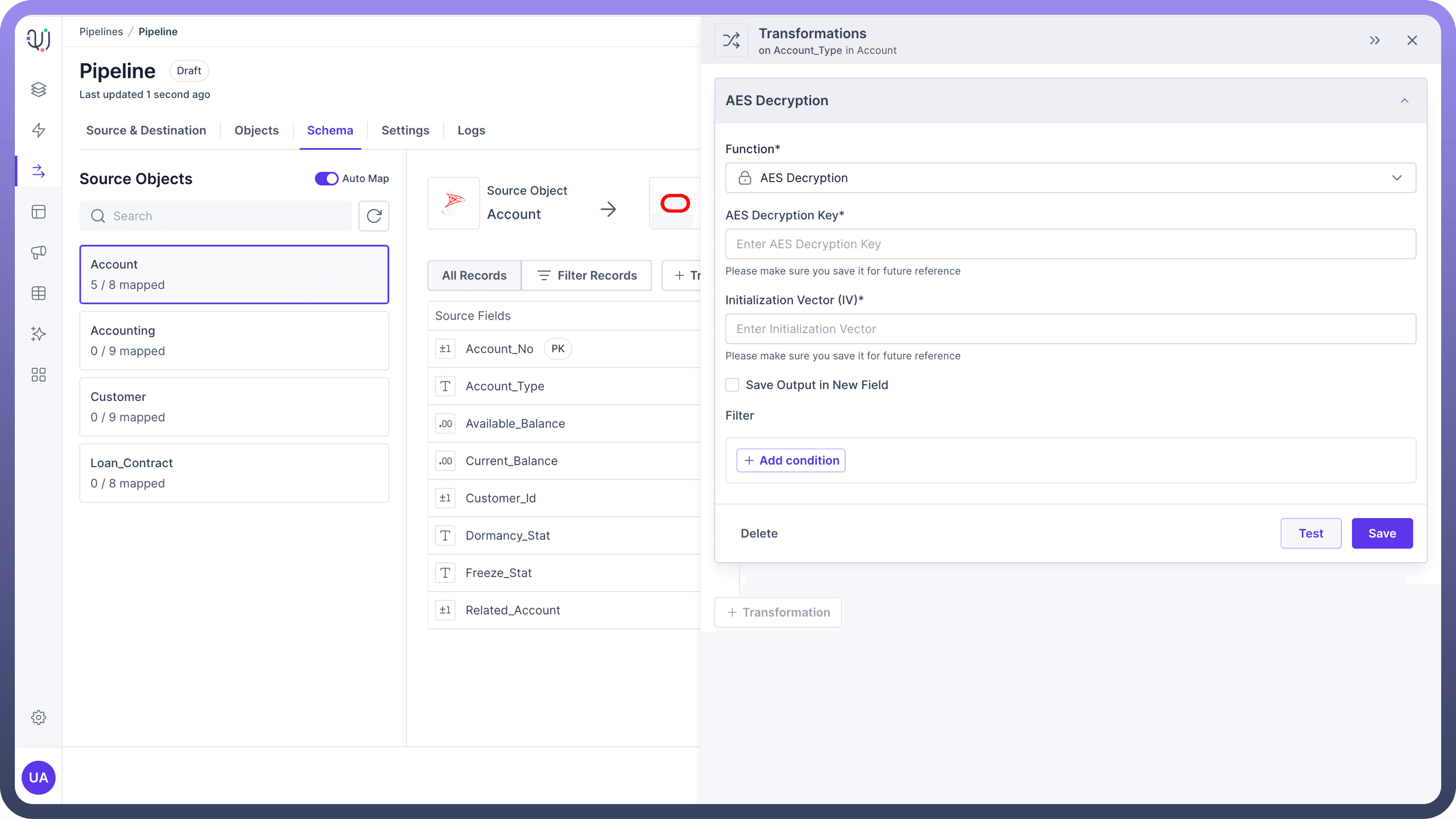Viewport: 1456px width, 819px height.
Task: Check Save Output in New Field
Action: pyautogui.click(x=732, y=385)
